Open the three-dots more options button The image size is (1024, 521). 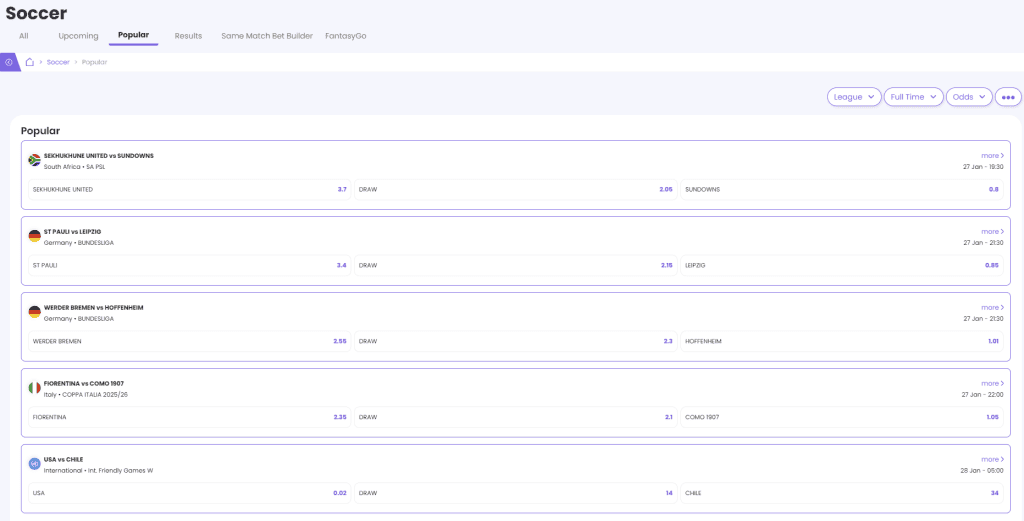(x=1008, y=97)
